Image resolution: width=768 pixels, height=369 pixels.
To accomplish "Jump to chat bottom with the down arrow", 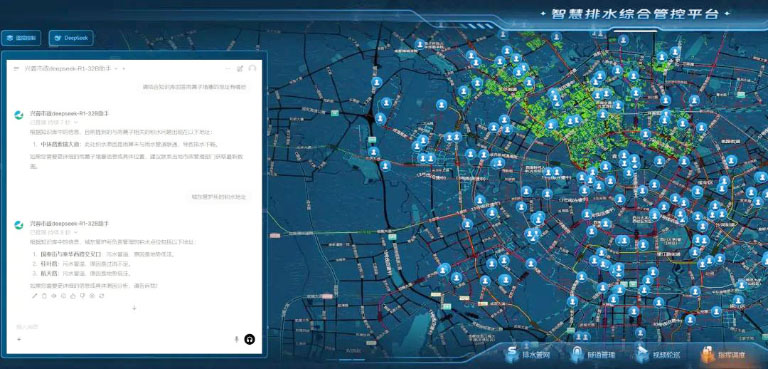I will 134,308.
